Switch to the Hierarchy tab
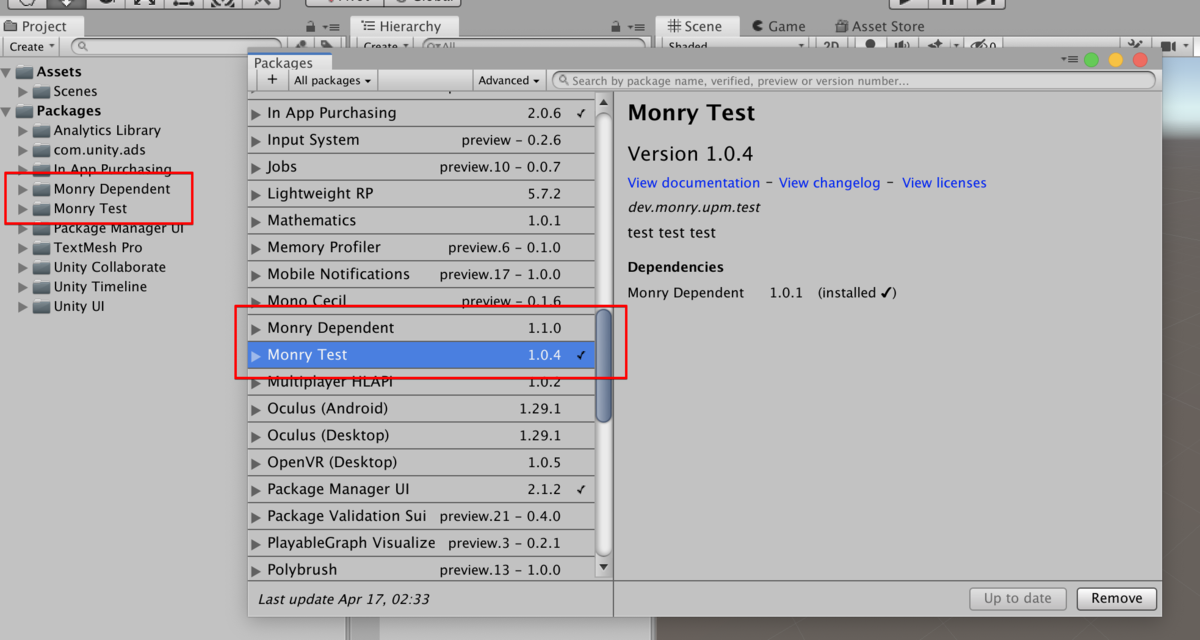The height and width of the screenshot is (640, 1200). 403,27
